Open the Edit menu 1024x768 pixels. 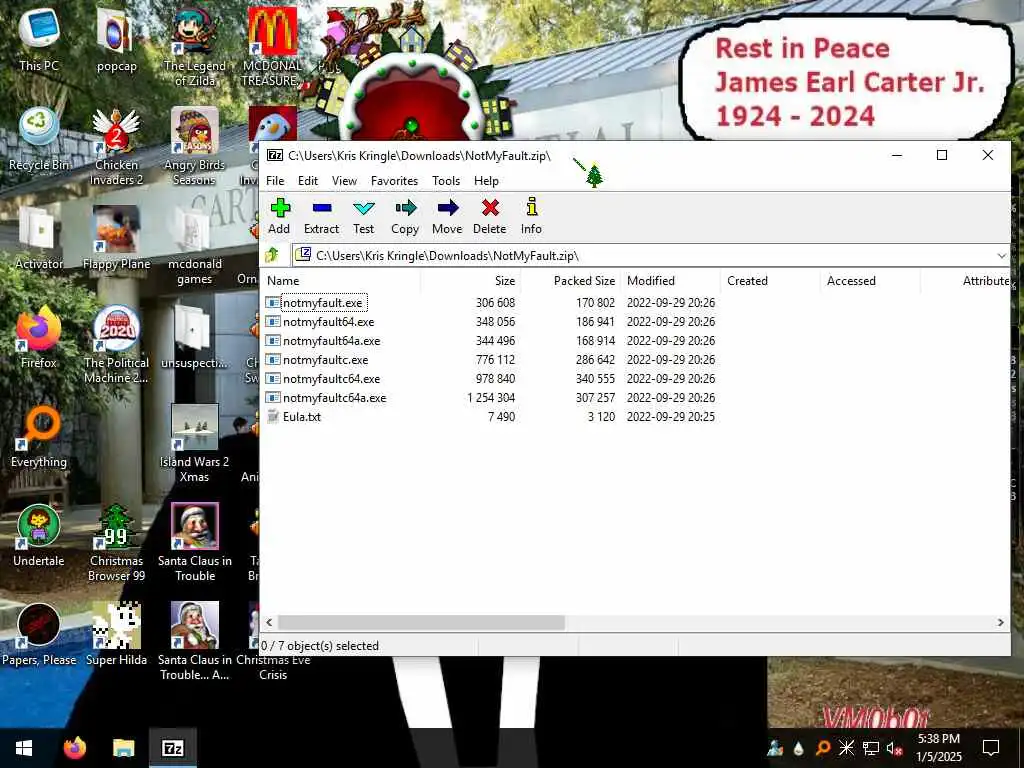[308, 181]
